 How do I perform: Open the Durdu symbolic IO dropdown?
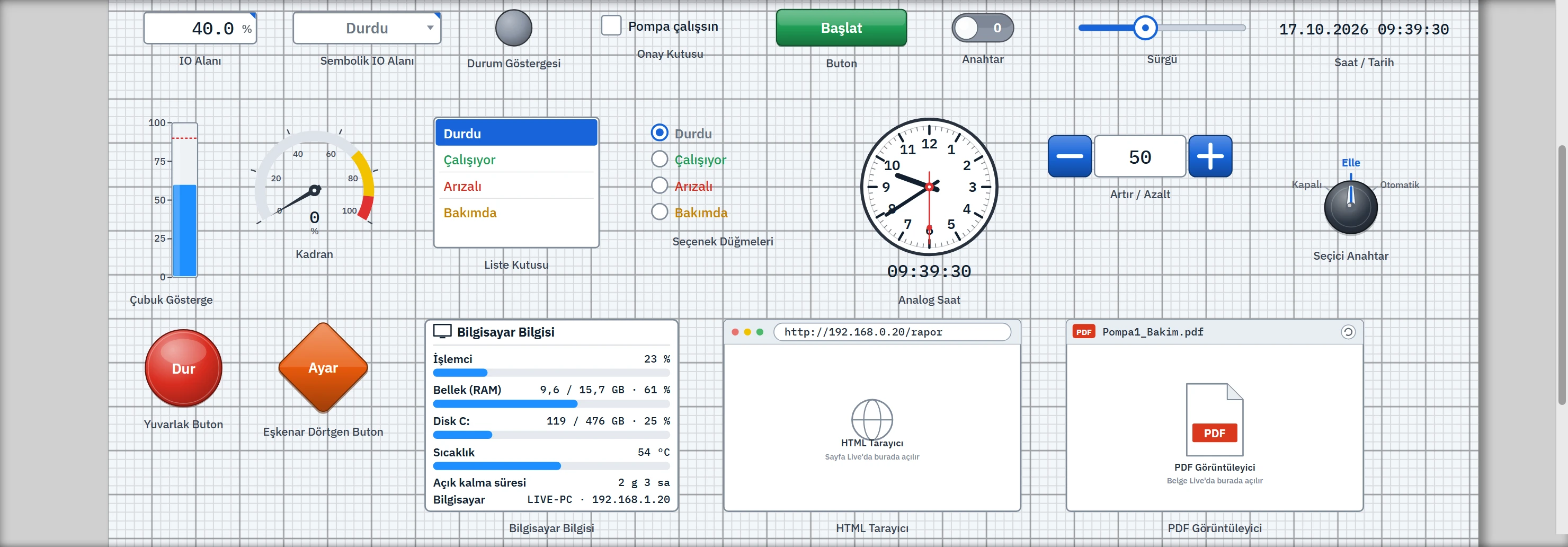click(x=367, y=28)
